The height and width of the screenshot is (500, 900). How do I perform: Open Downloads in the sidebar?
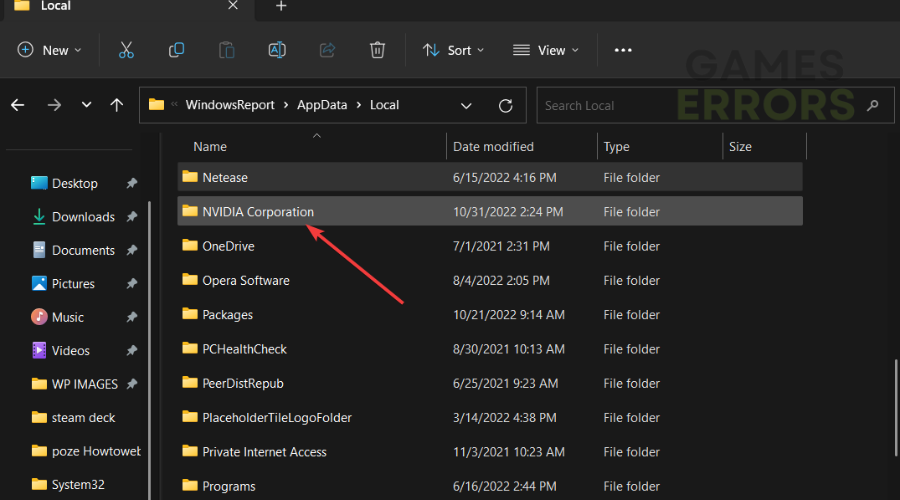83,217
